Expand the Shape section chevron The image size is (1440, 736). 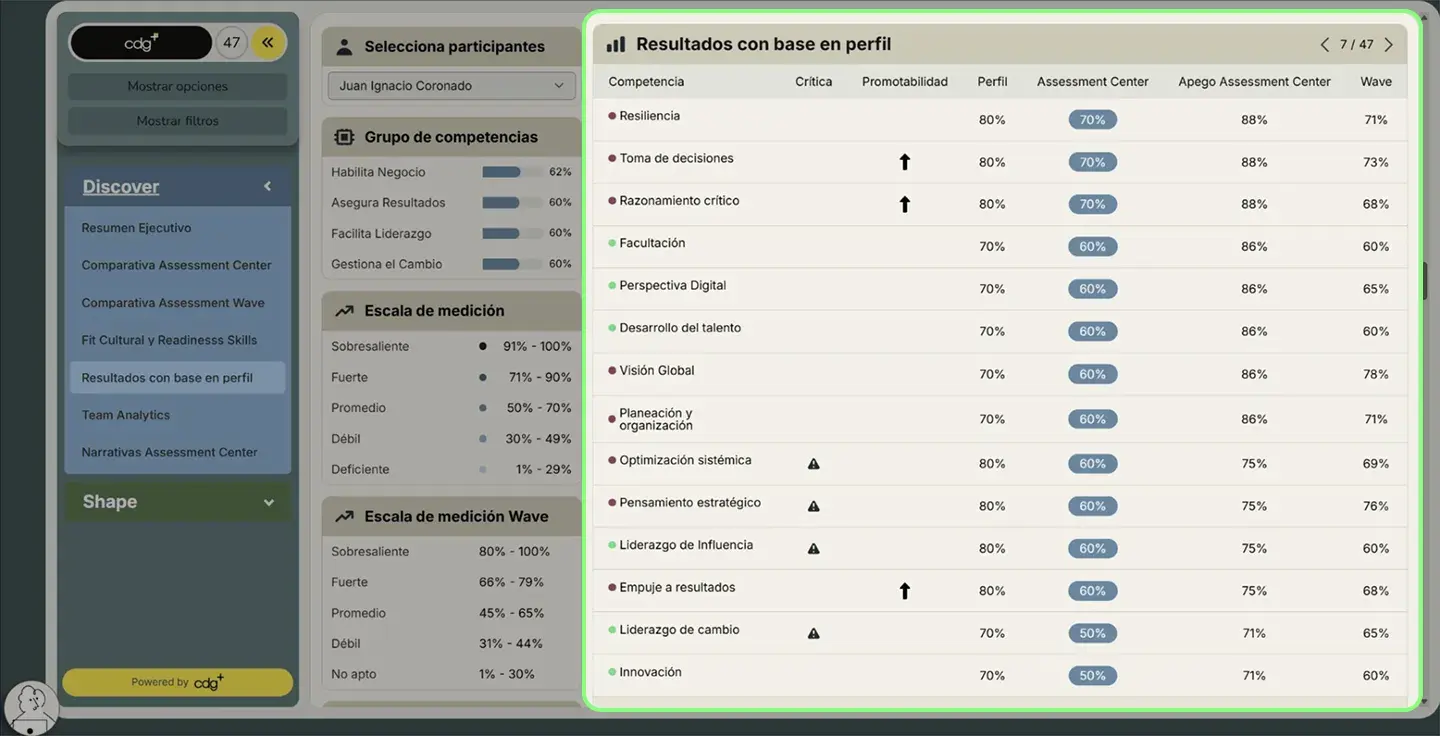(268, 503)
